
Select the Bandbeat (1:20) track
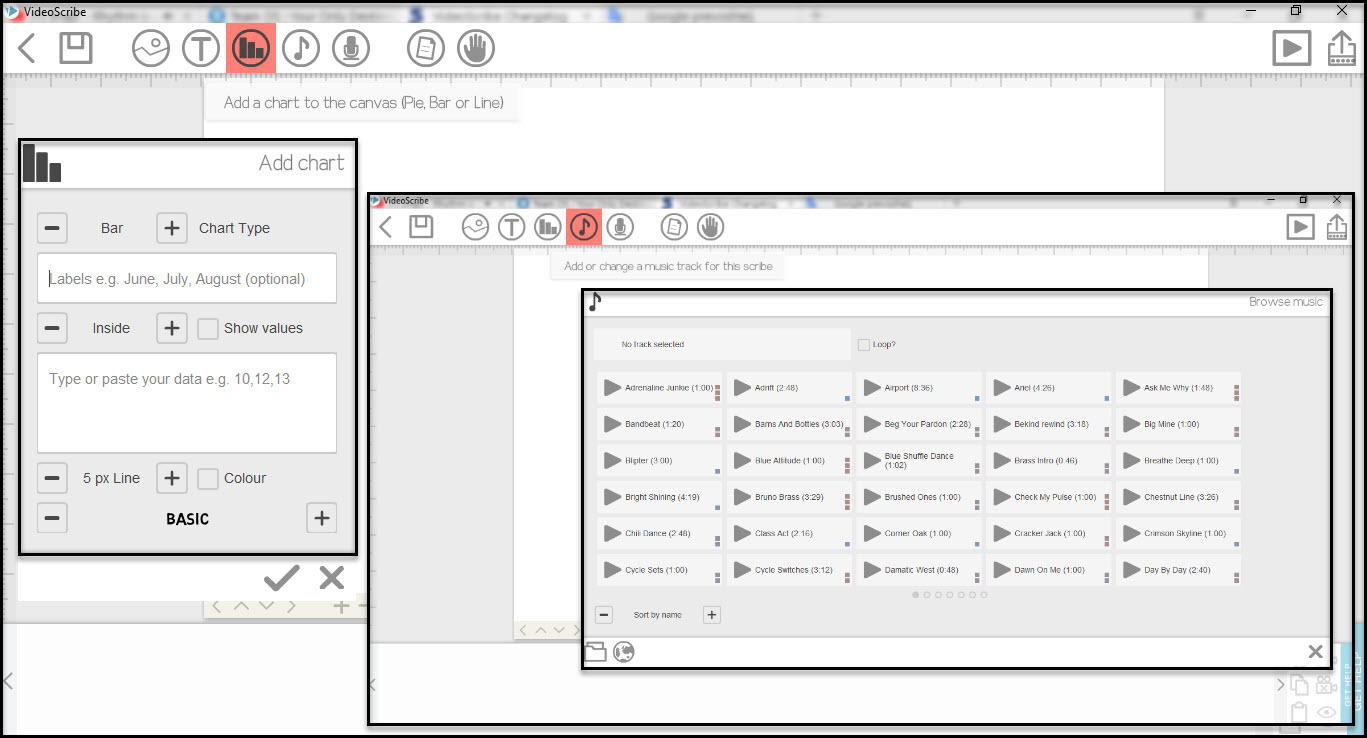tap(659, 424)
